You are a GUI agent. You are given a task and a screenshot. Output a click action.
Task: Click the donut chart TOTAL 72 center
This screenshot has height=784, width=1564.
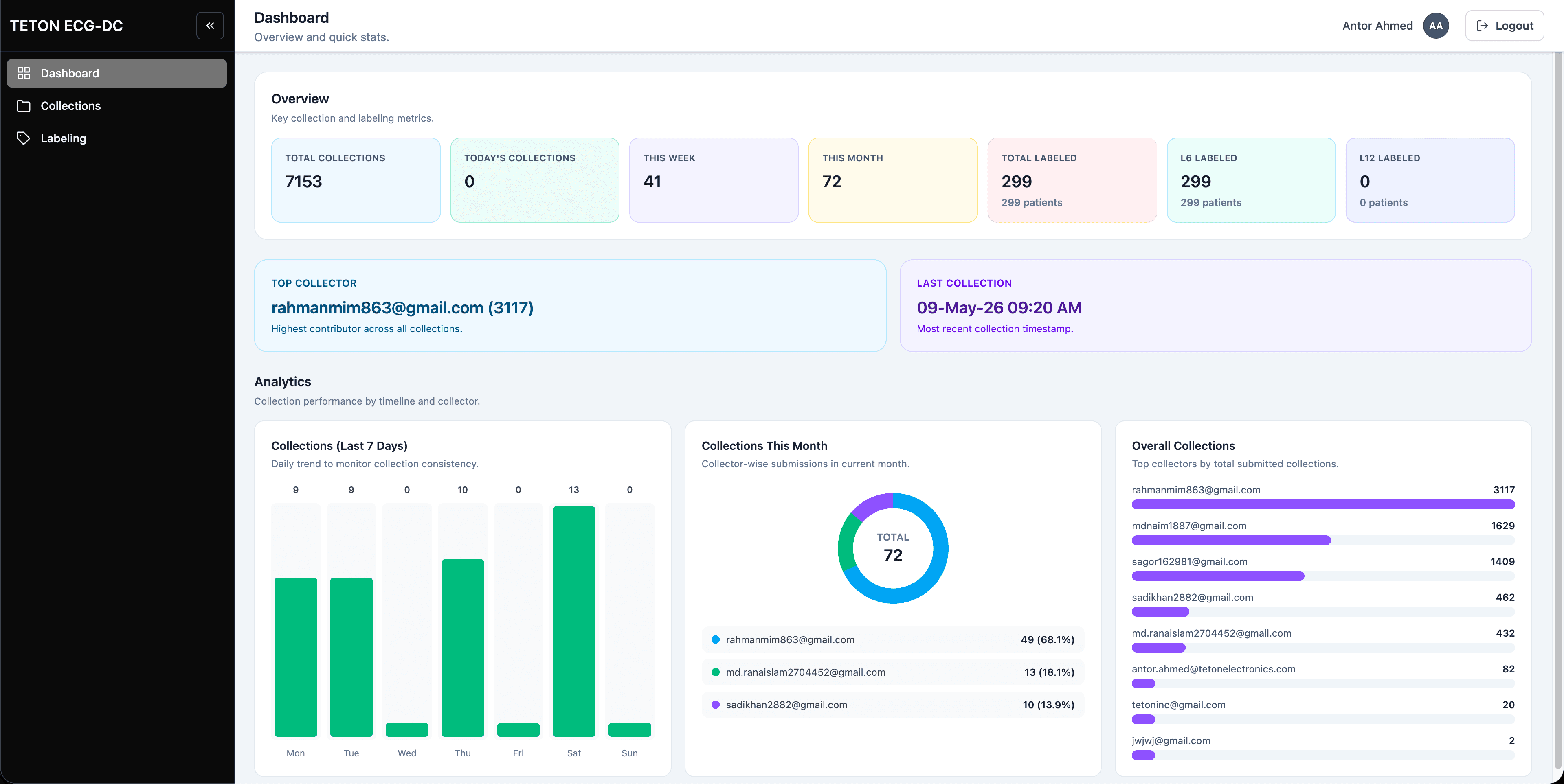pyautogui.click(x=893, y=548)
